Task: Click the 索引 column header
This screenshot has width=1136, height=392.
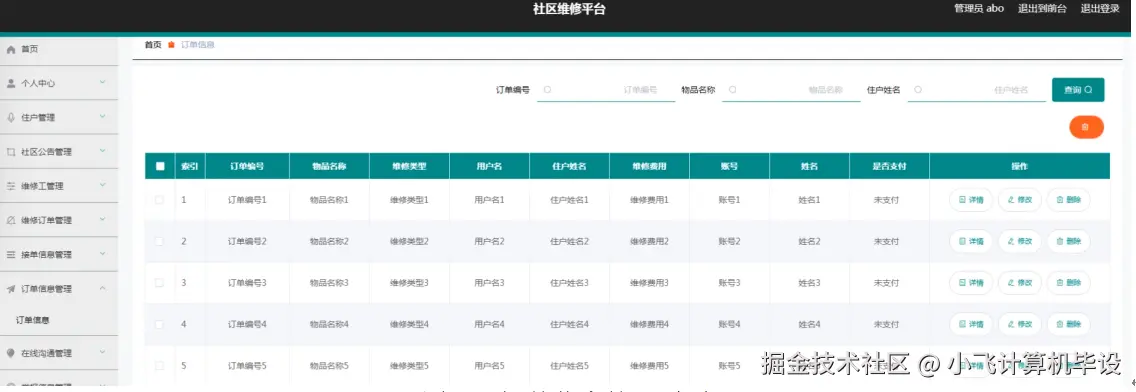Action: coord(190,166)
